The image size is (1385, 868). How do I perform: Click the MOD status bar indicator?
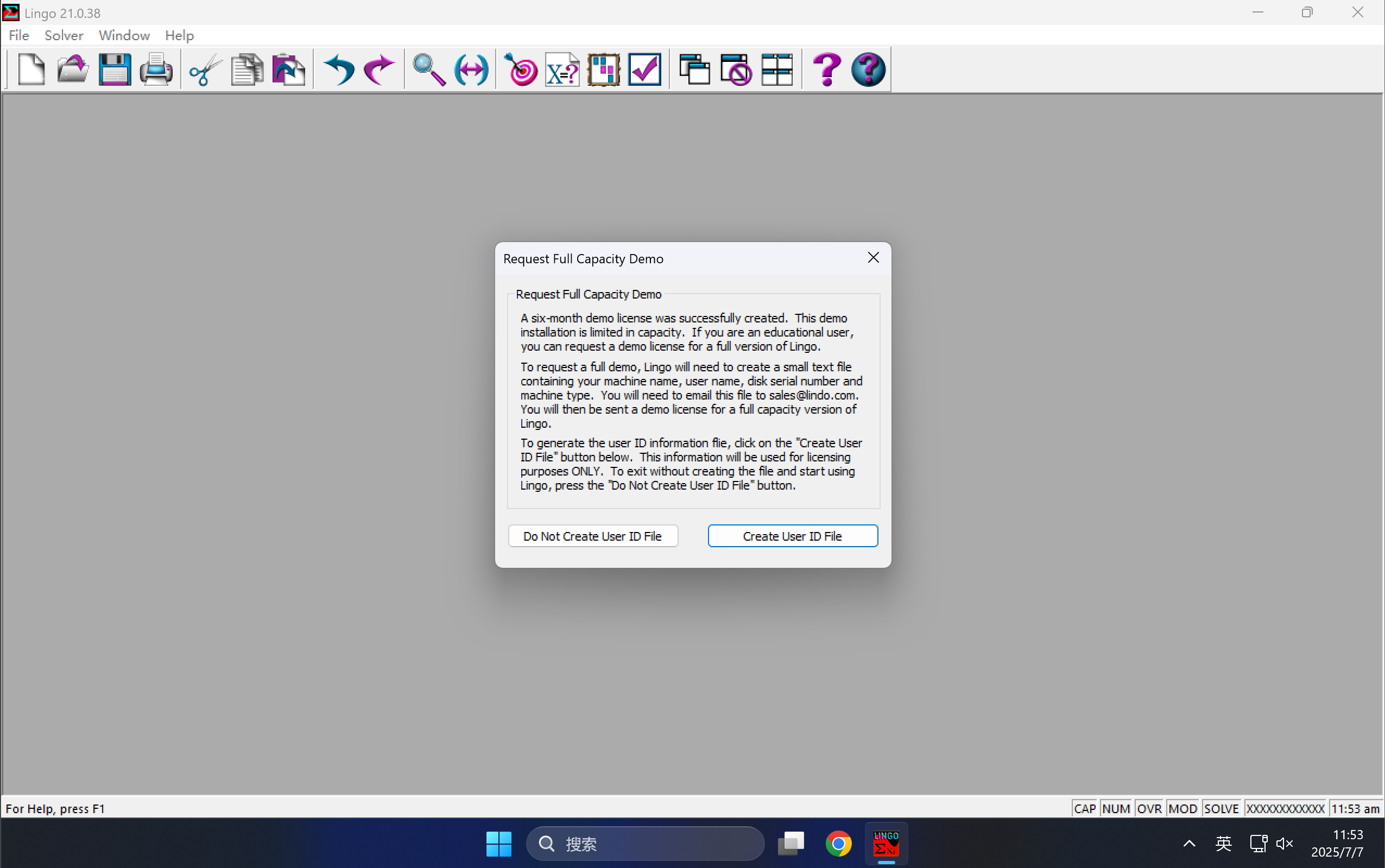(1182, 808)
